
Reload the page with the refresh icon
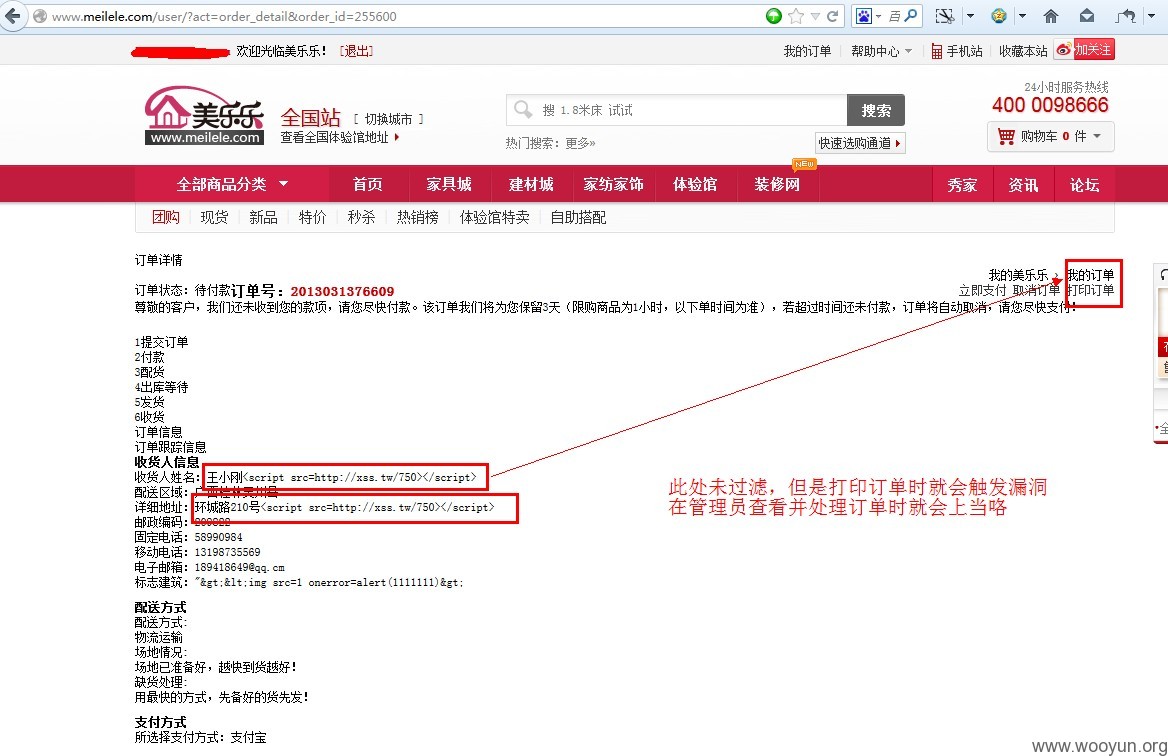pyautogui.click(x=833, y=16)
